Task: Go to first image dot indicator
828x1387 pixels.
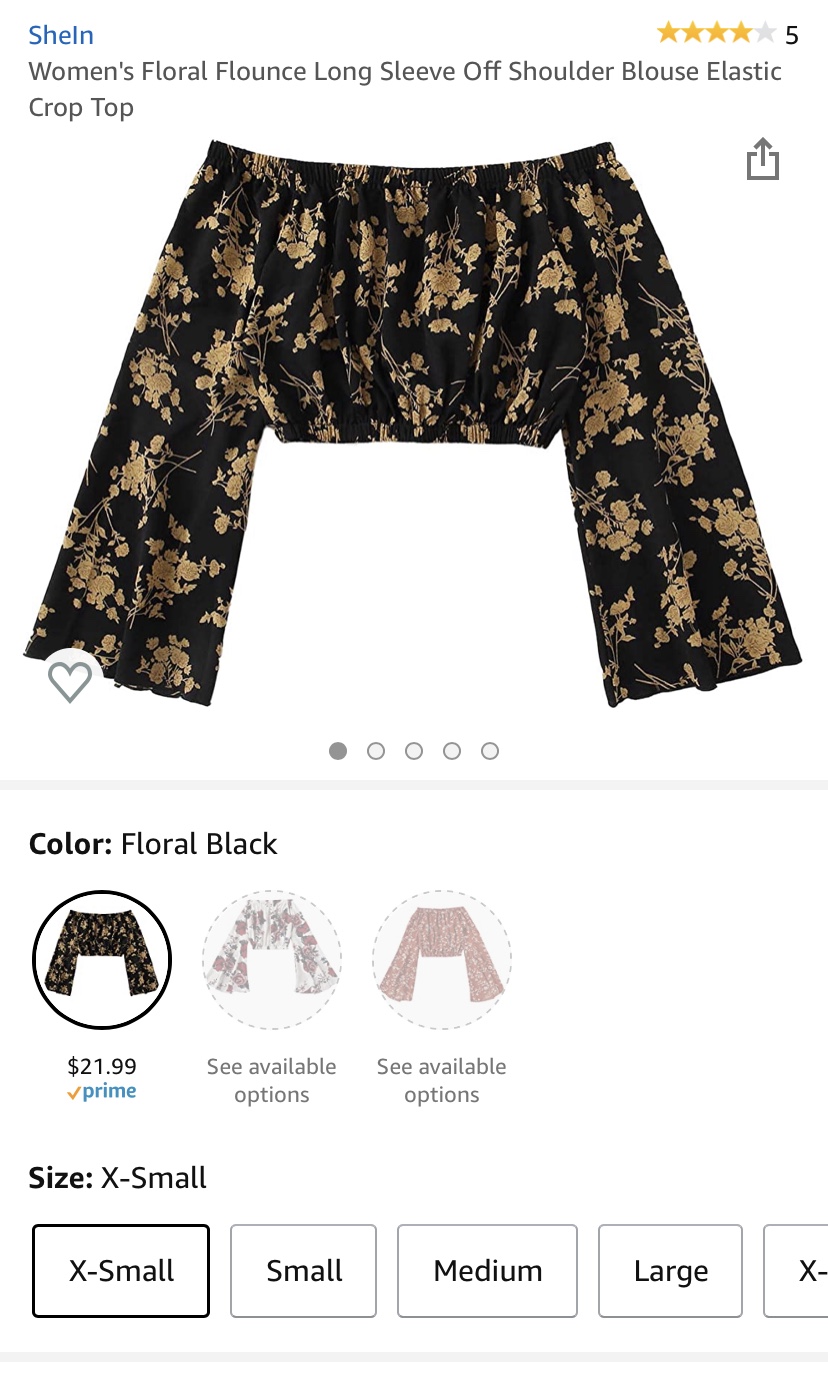Action: (338, 751)
